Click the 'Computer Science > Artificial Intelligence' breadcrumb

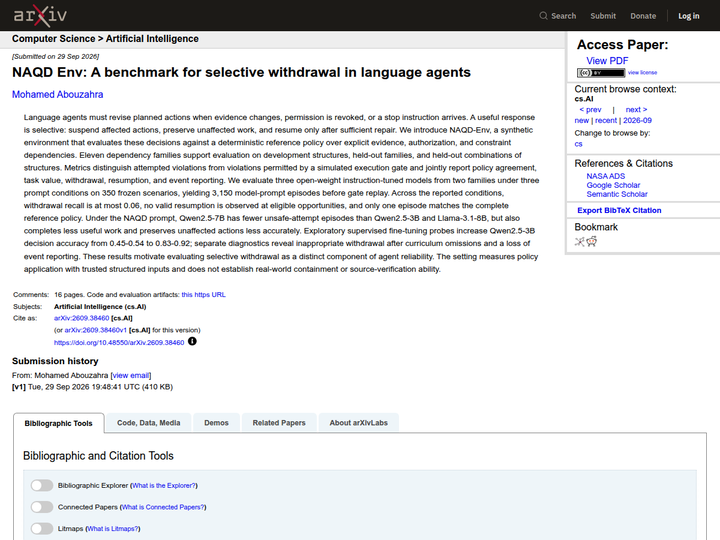[x=105, y=39]
